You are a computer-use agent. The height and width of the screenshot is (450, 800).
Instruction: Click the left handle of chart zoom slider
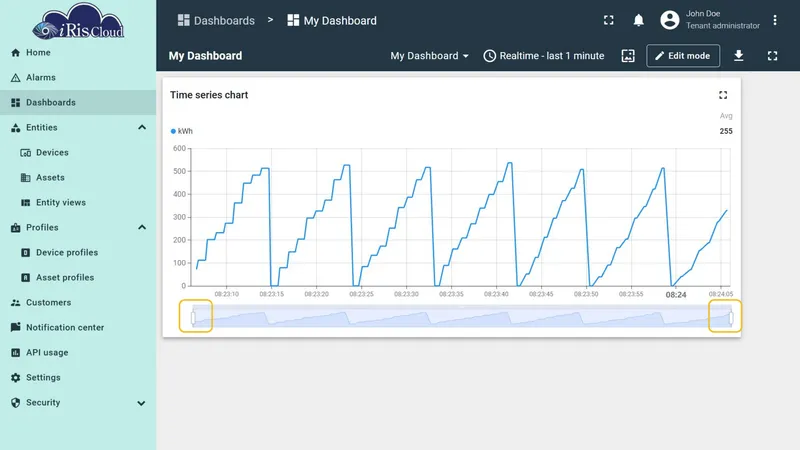pyautogui.click(x=193, y=317)
